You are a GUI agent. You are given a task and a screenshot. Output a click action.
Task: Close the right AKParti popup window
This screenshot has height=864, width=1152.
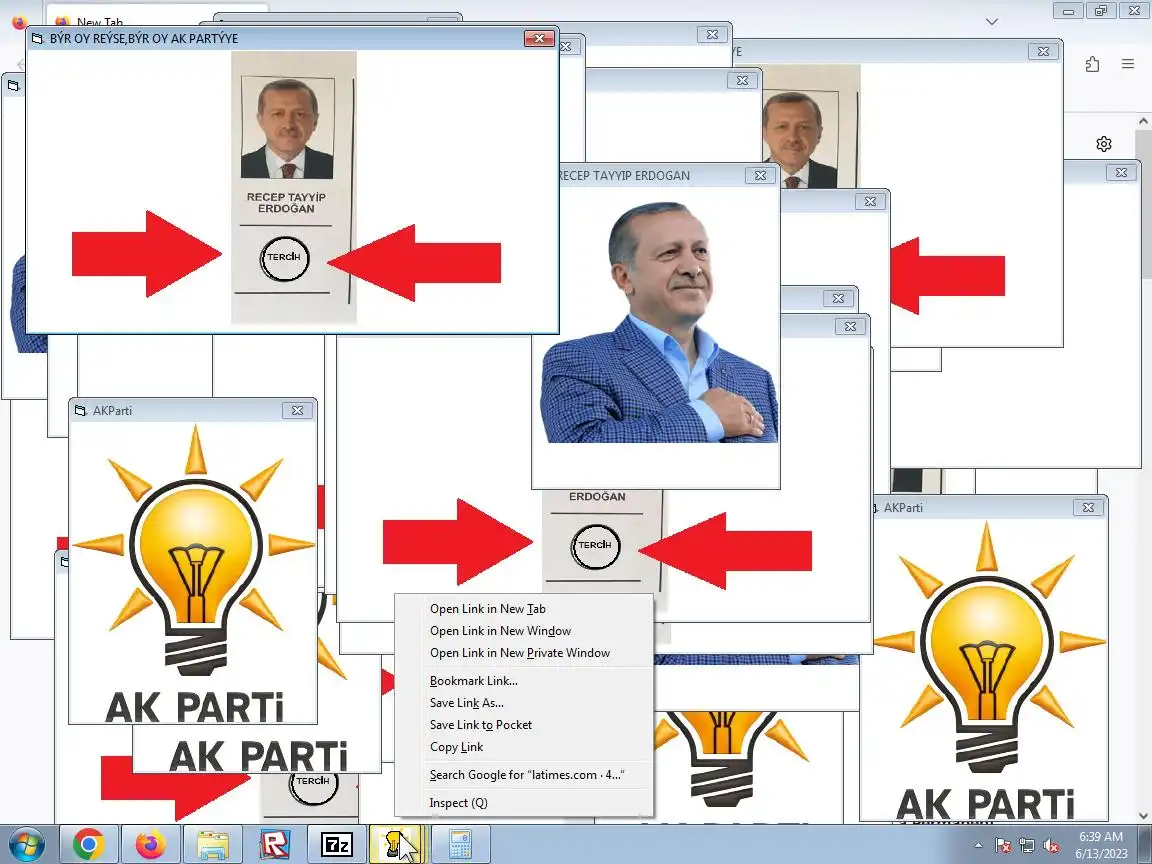(1088, 508)
